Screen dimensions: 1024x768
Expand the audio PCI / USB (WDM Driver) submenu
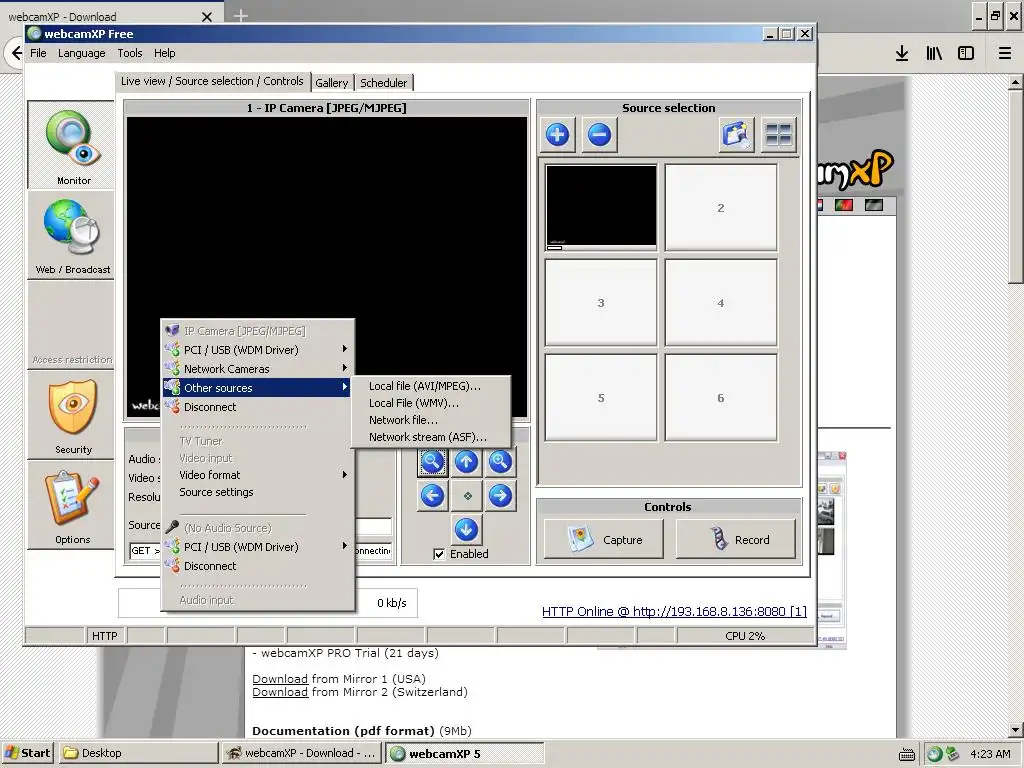pyautogui.click(x=258, y=547)
